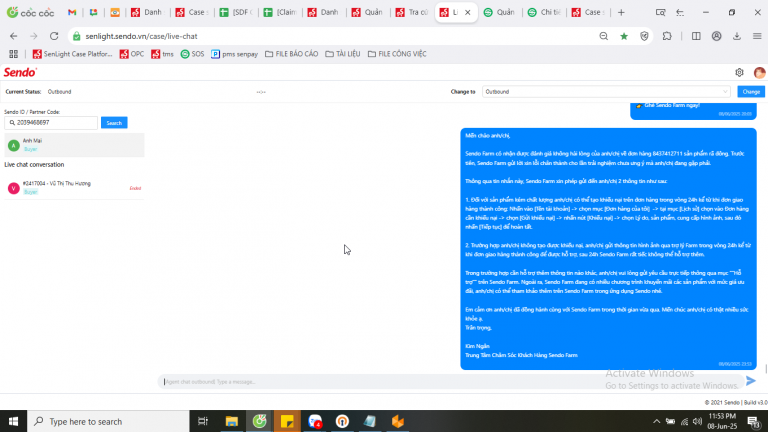
Task: Open the apps grid in bookmarks bar
Action: coord(13,54)
